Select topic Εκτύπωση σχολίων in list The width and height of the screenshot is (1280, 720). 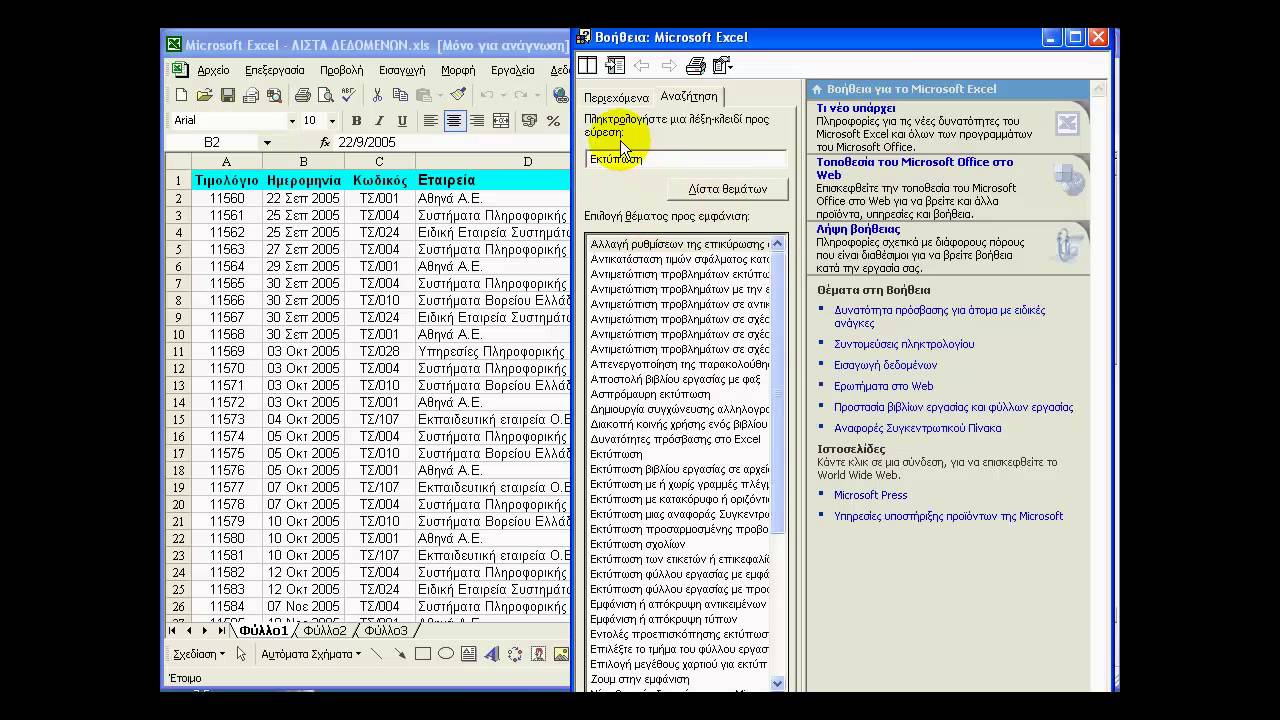click(x=638, y=544)
